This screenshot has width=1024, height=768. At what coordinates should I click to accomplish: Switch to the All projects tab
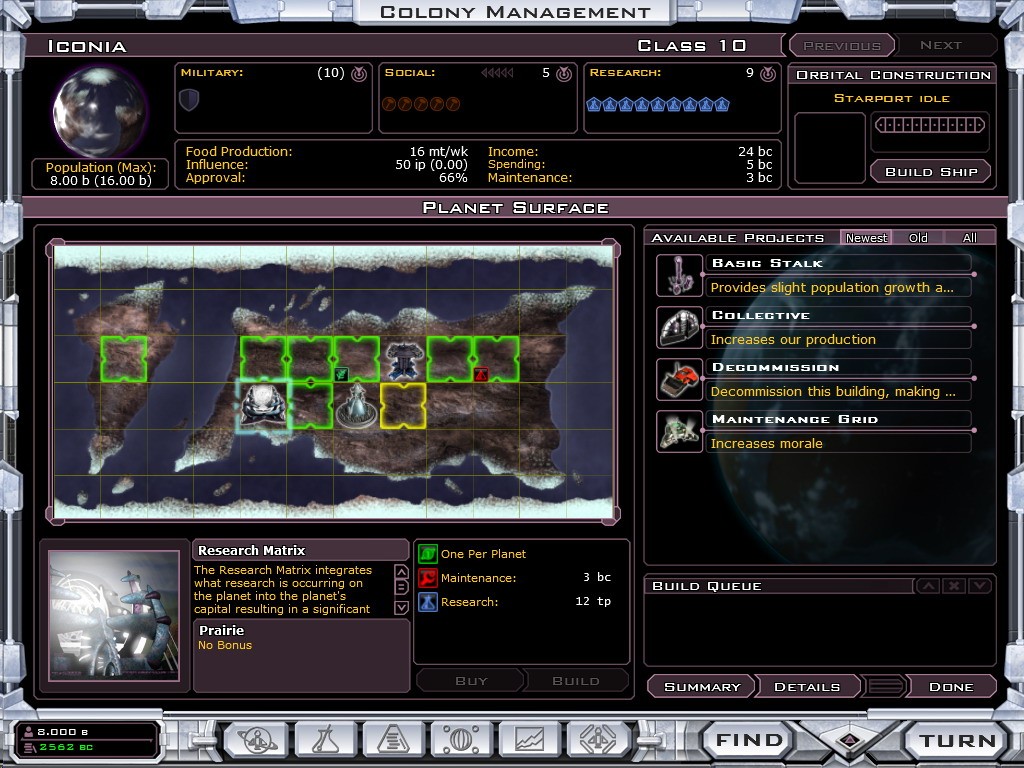(x=969, y=238)
